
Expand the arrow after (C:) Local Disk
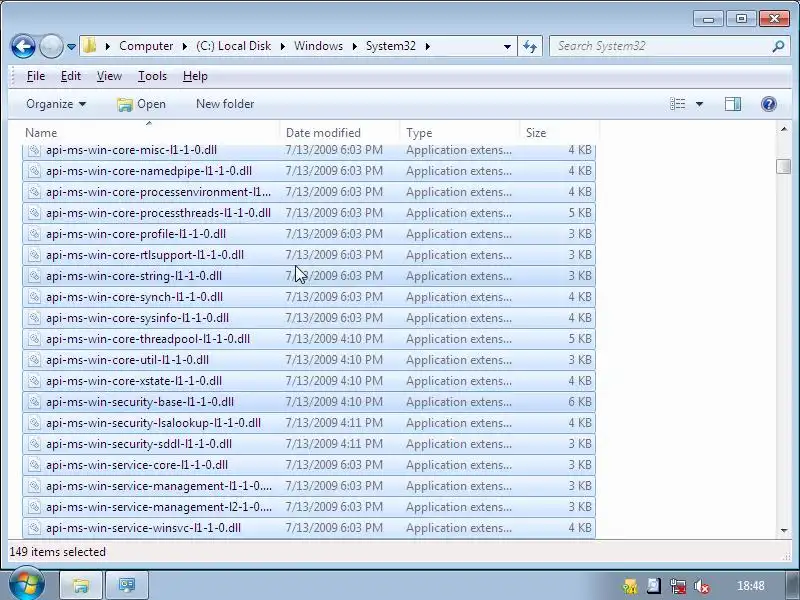coord(283,46)
